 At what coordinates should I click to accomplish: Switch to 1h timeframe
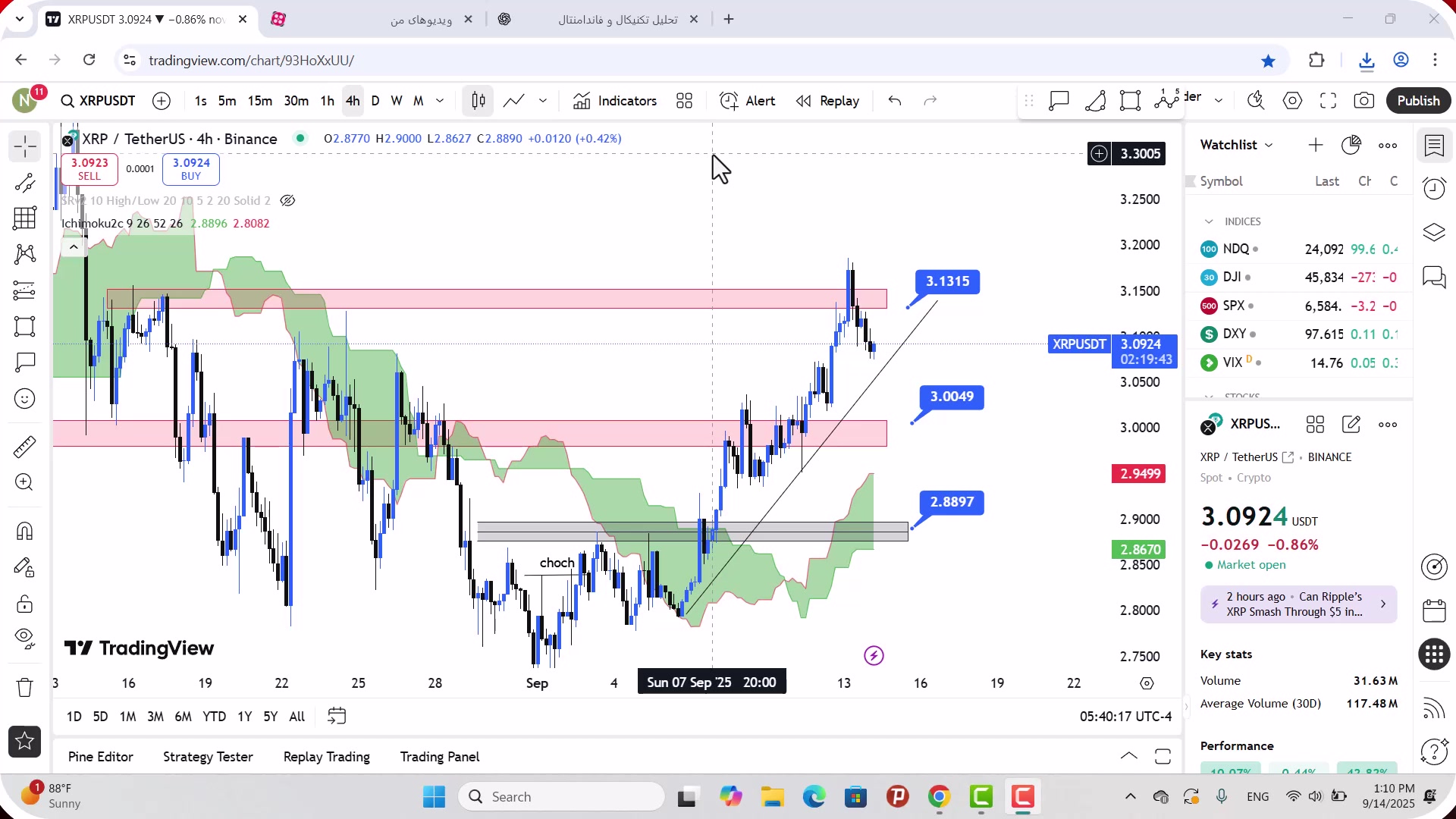pyautogui.click(x=327, y=101)
